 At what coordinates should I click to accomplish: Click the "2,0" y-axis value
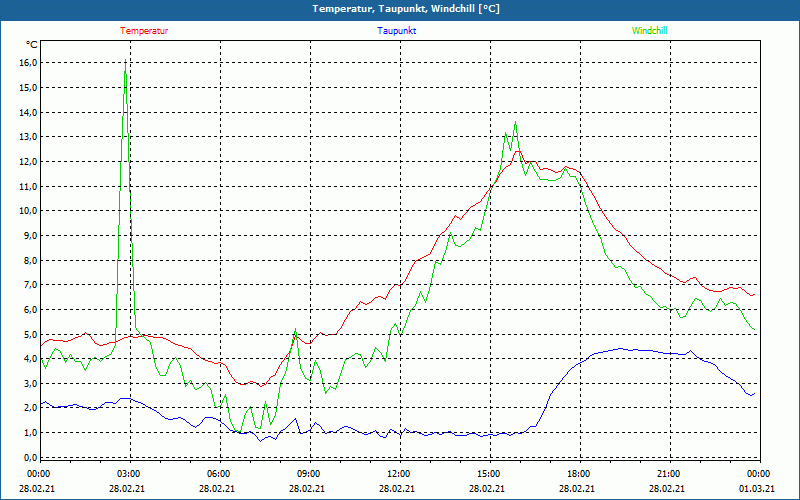coord(31,408)
